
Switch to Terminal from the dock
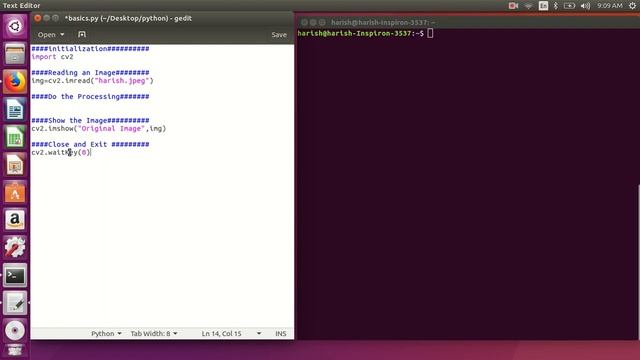pyautogui.click(x=15, y=276)
